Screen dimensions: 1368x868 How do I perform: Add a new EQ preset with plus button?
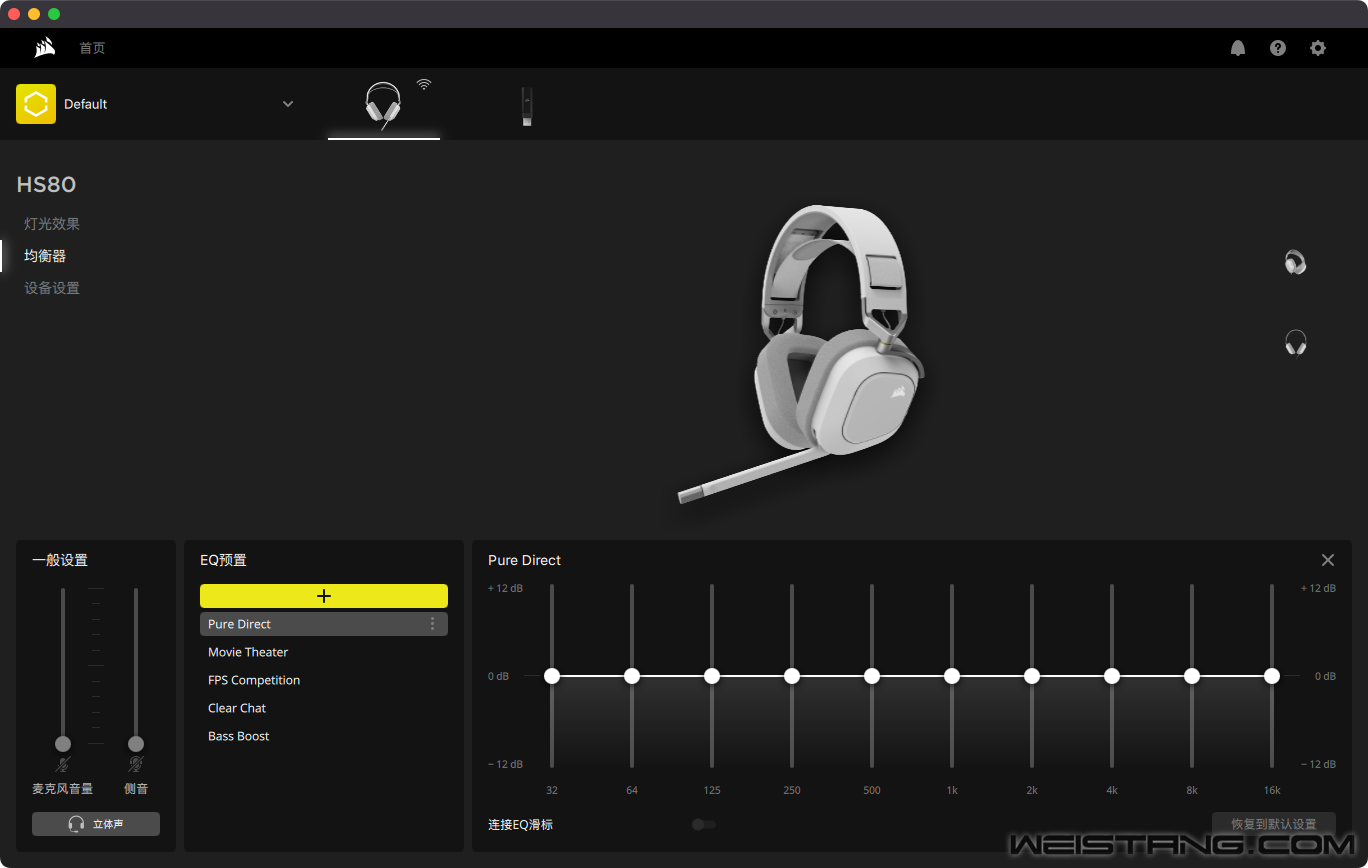click(324, 596)
